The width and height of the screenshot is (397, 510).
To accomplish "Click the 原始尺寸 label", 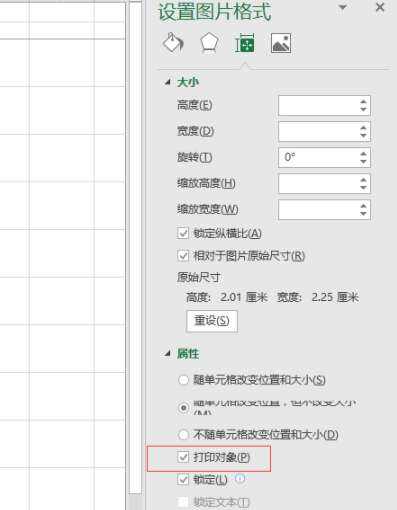I will tap(198, 277).
